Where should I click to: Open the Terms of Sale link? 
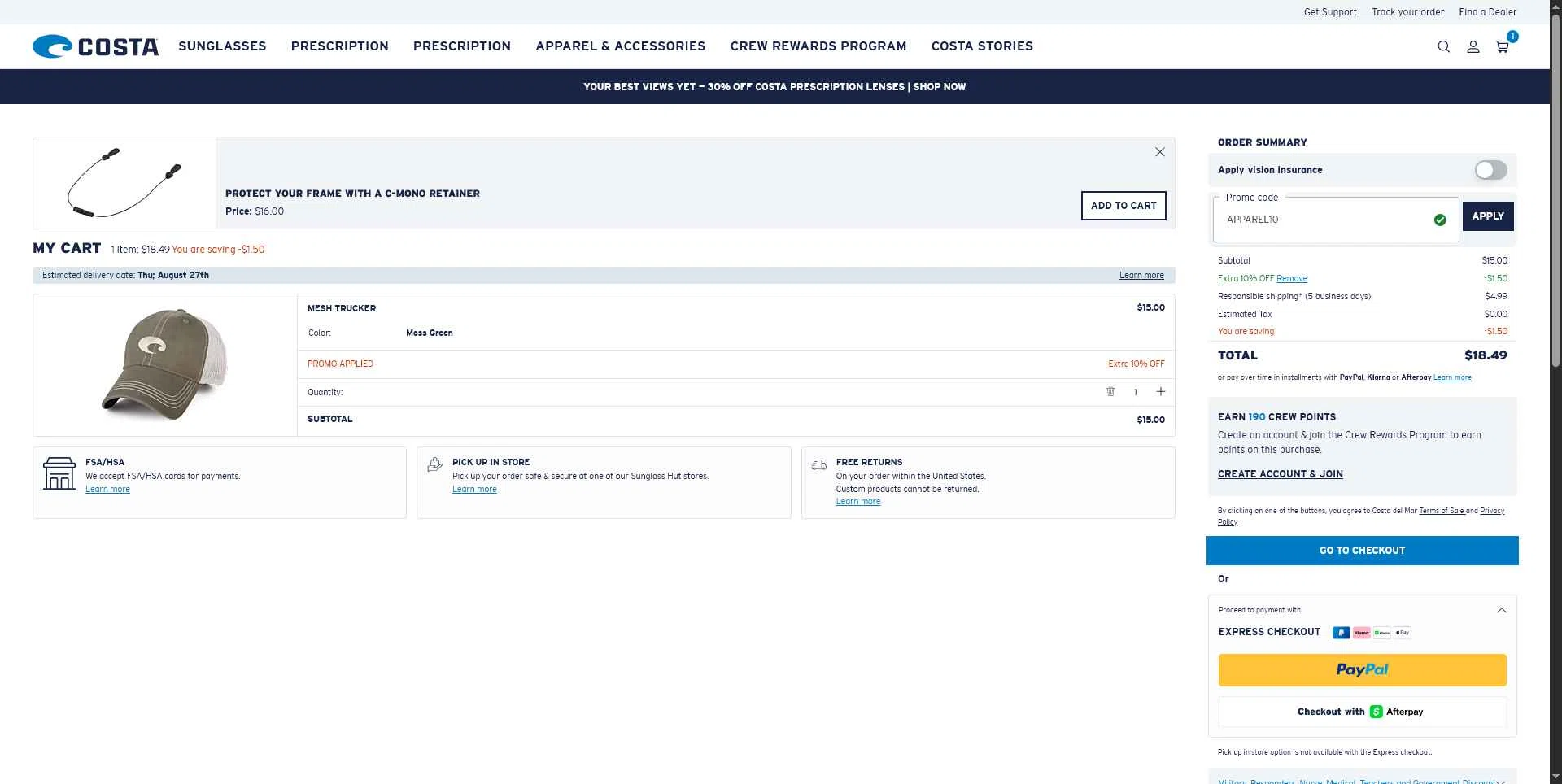coord(1442,511)
